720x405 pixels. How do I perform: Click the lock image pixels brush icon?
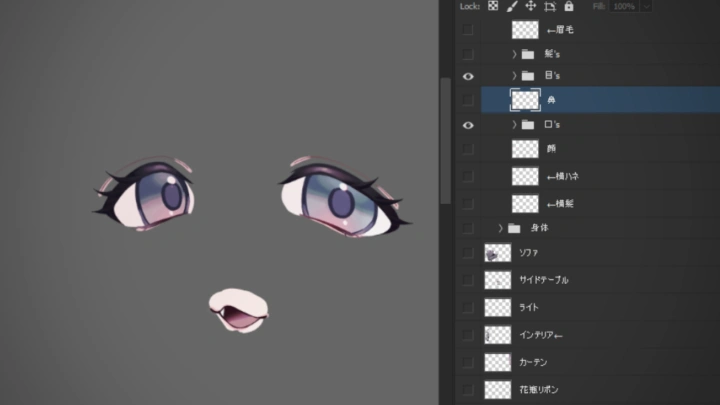tap(511, 6)
